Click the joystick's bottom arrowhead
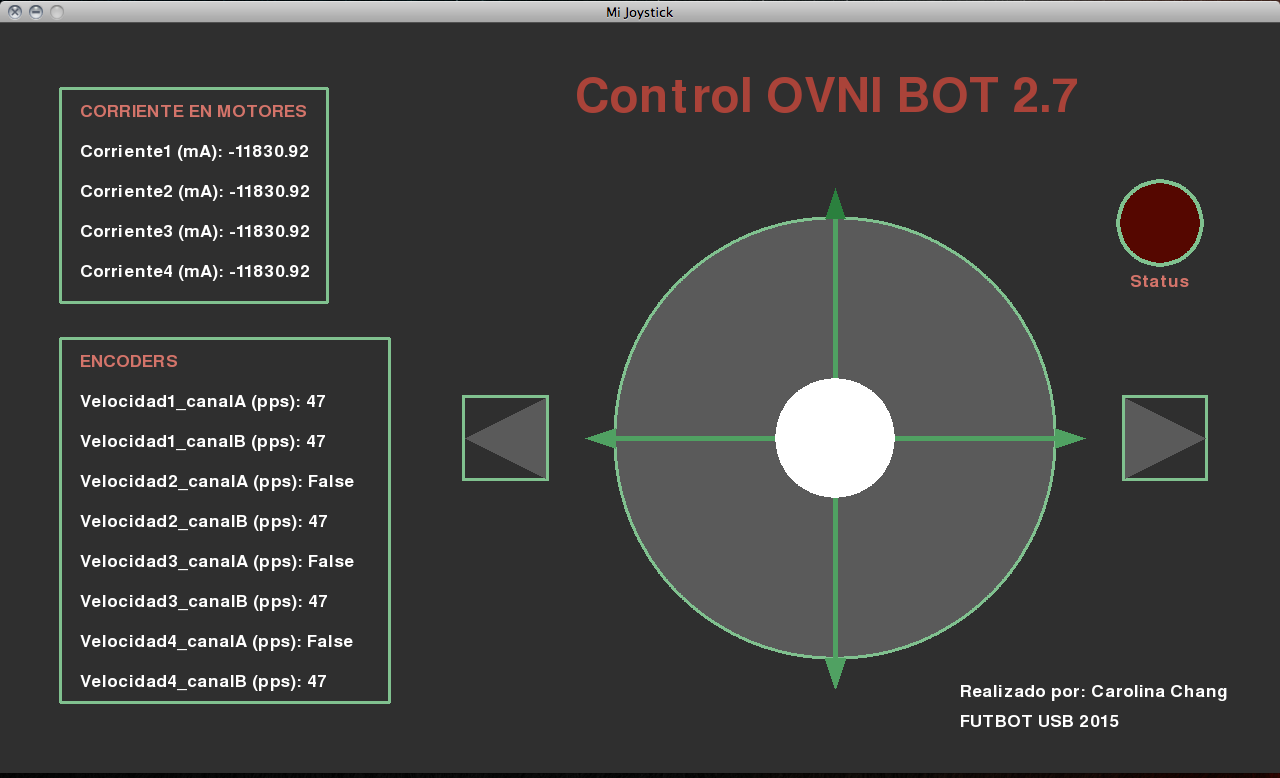 [835, 672]
